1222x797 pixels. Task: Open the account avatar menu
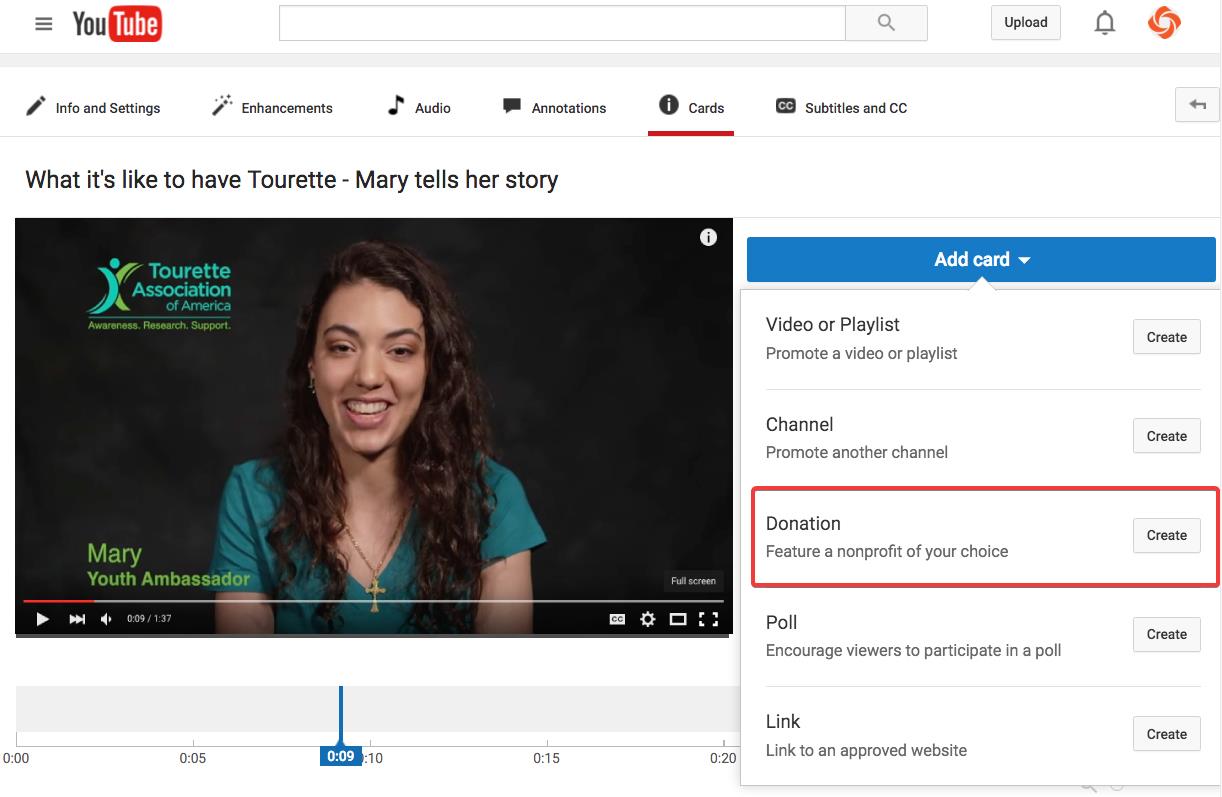coord(1164,23)
